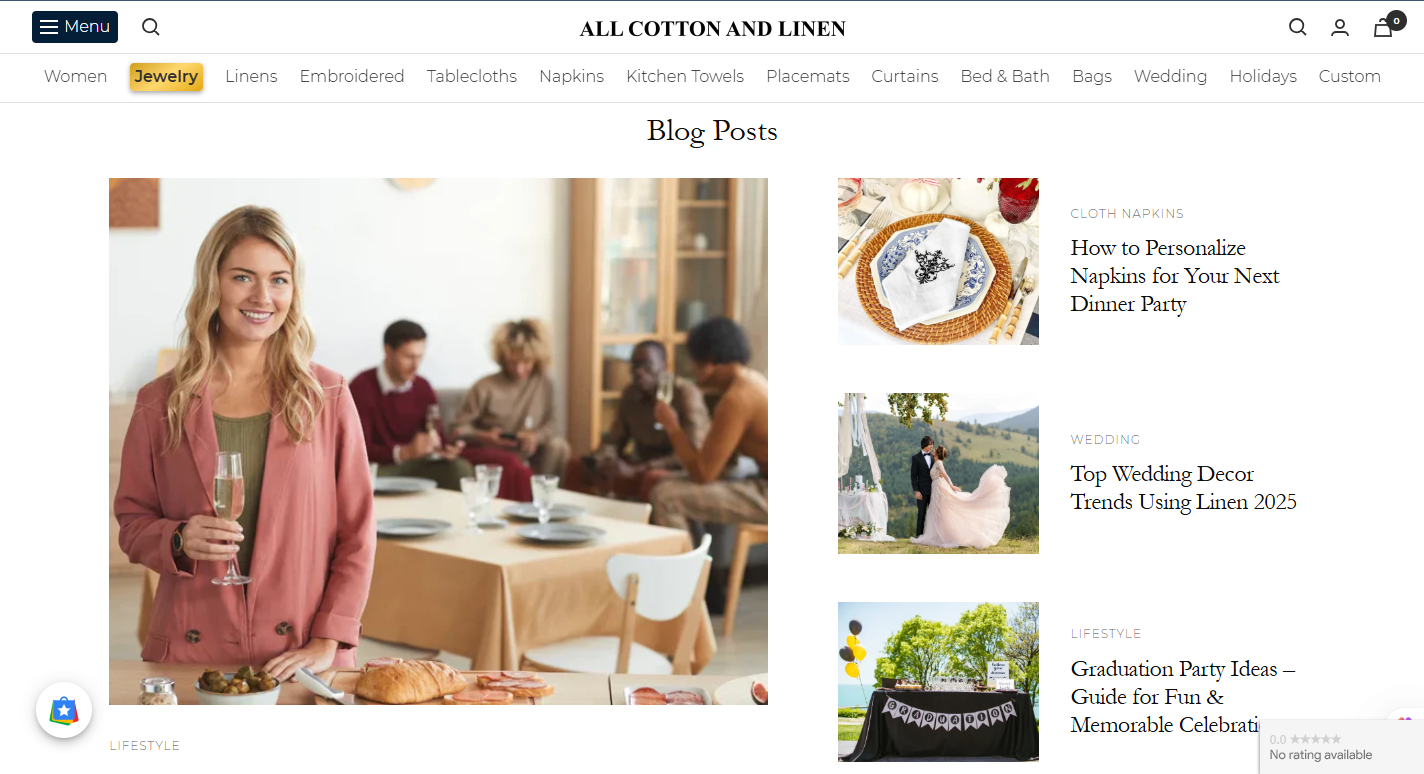Click the floating shopping badge icon bottom-left
Image resolution: width=1424 pixels, height=774 pixels.
(x=64, y=710)
